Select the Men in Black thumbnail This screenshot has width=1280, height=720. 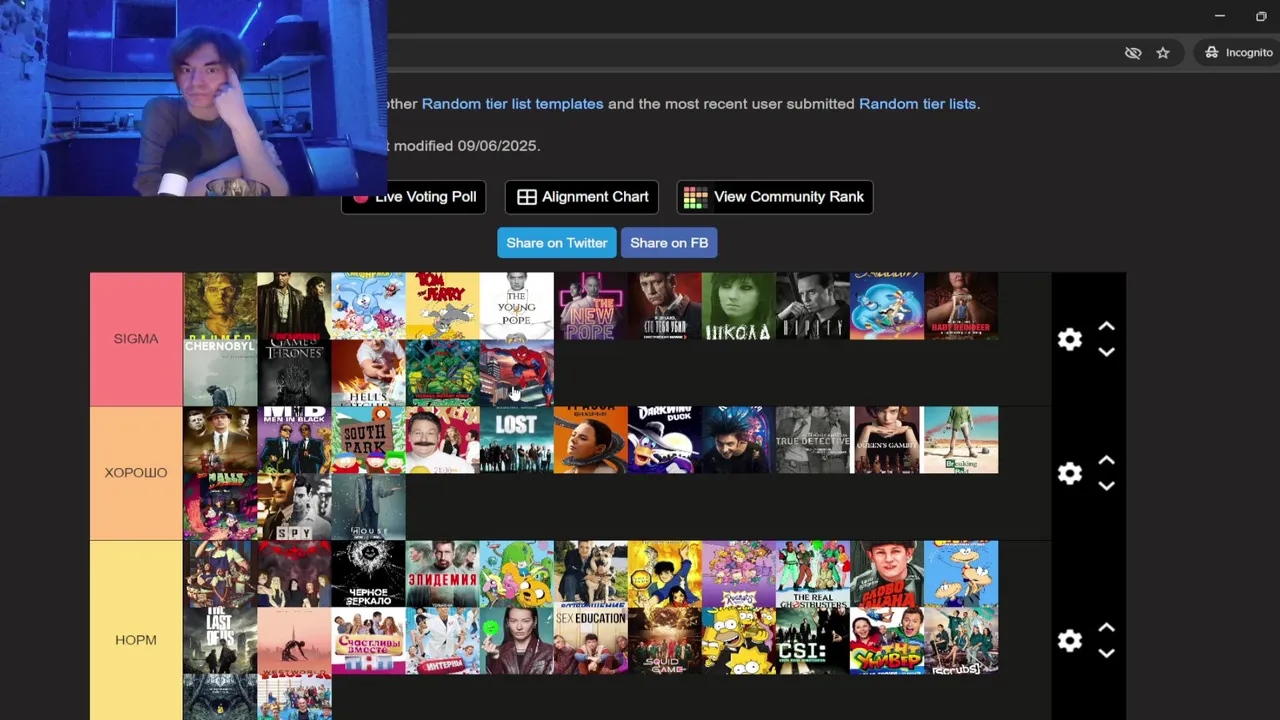(294, 440)
